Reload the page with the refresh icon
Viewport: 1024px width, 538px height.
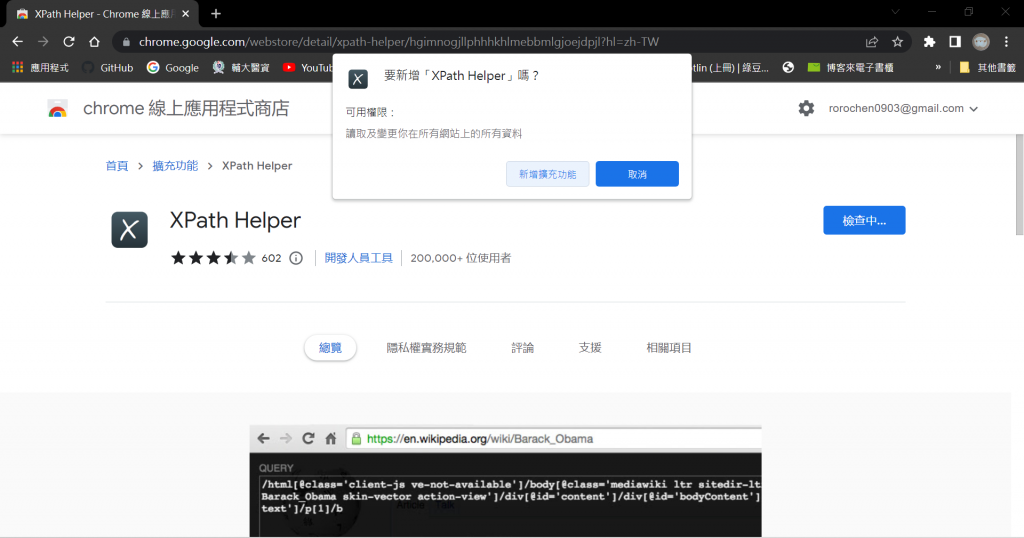point(69,42)
